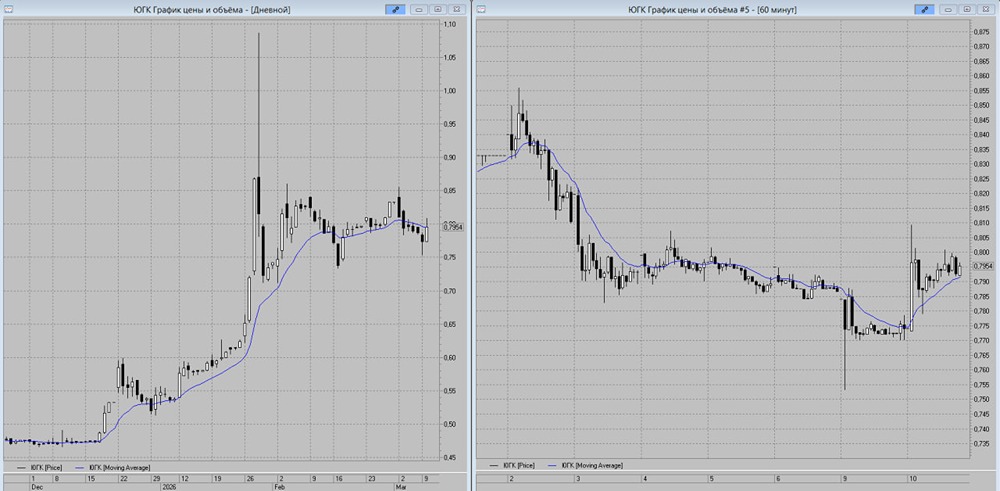Click the Feb month label on time axis
The height and width of the screenshot is (491, 1000).
tap(279, 487)
